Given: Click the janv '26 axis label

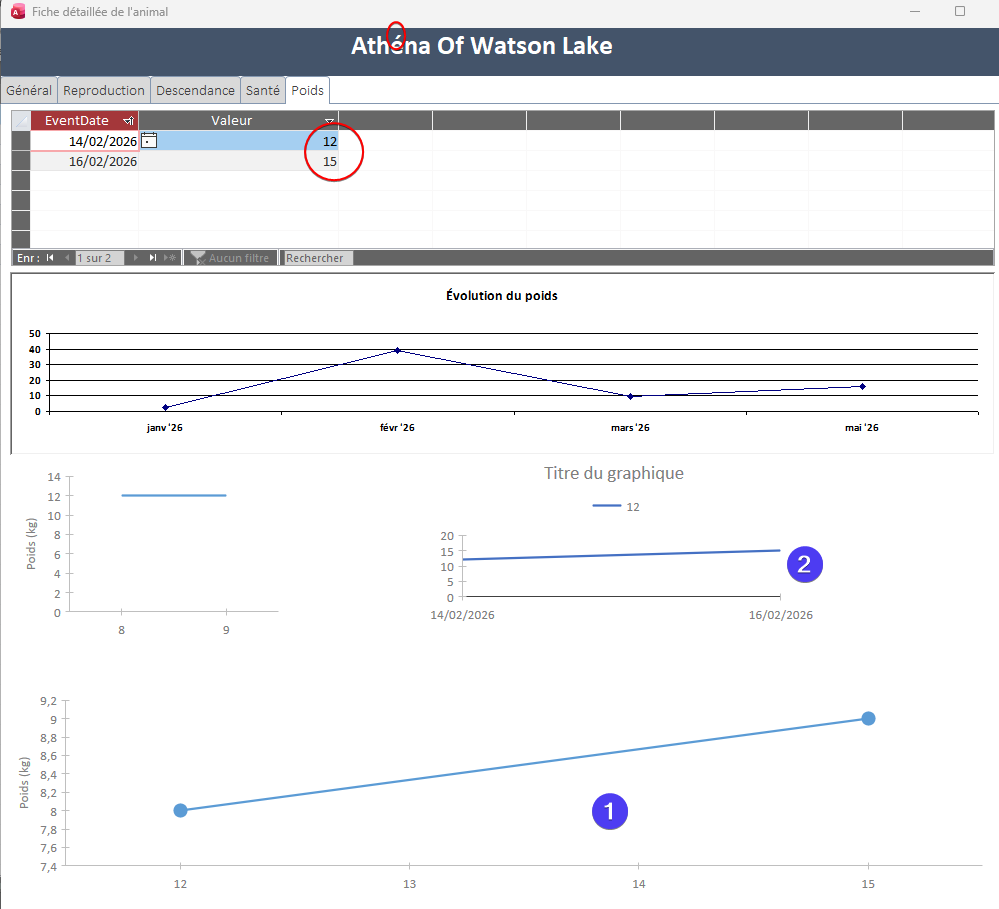Looking at the screenshot, I should (x=164, y=427).
